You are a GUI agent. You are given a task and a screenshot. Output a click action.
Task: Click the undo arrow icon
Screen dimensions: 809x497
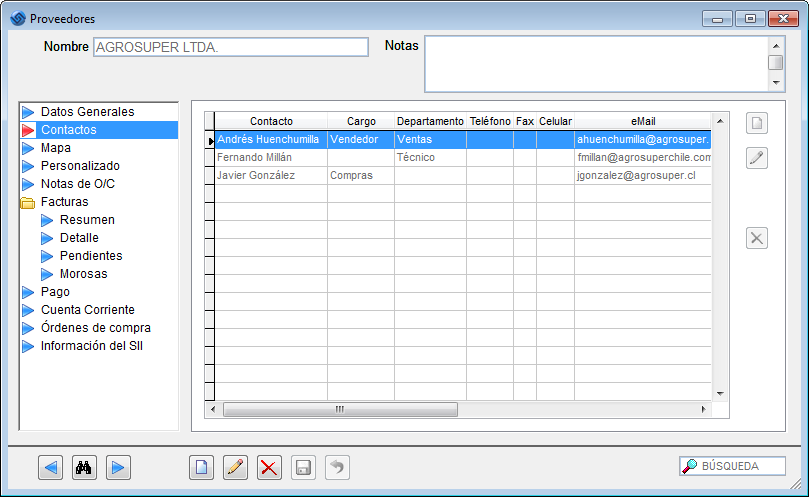point(337,468)
